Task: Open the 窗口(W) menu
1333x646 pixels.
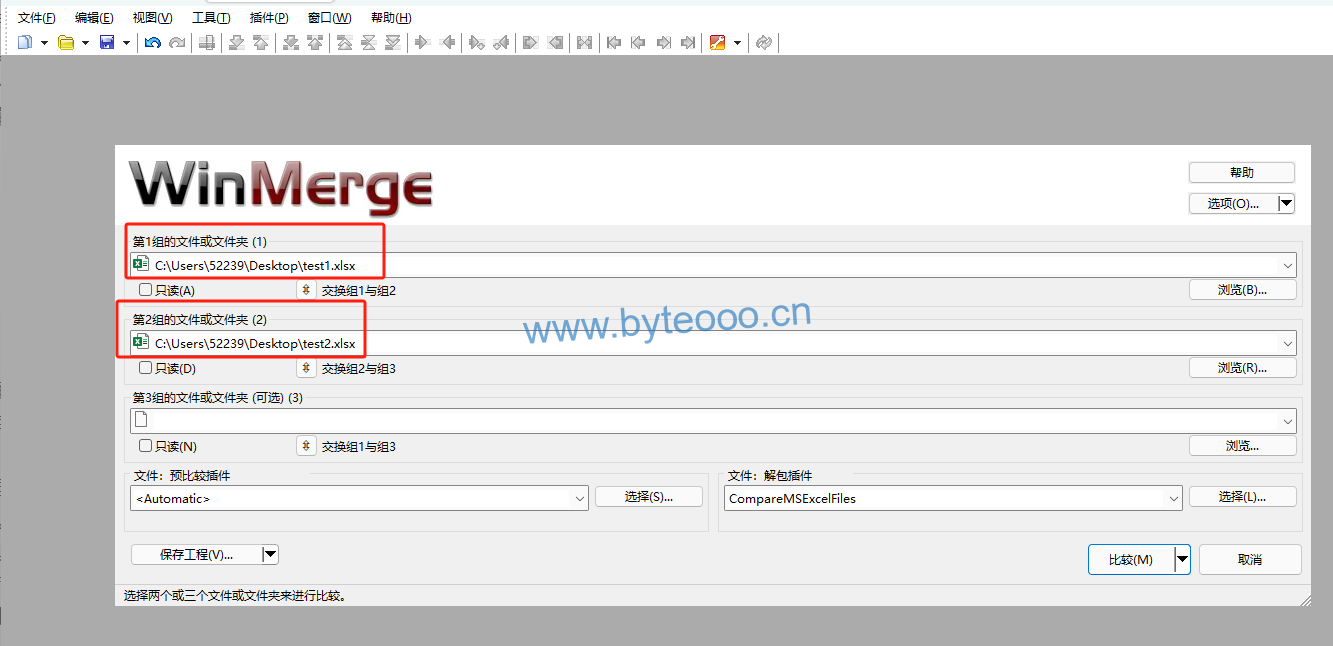Action: click(329, 18)
